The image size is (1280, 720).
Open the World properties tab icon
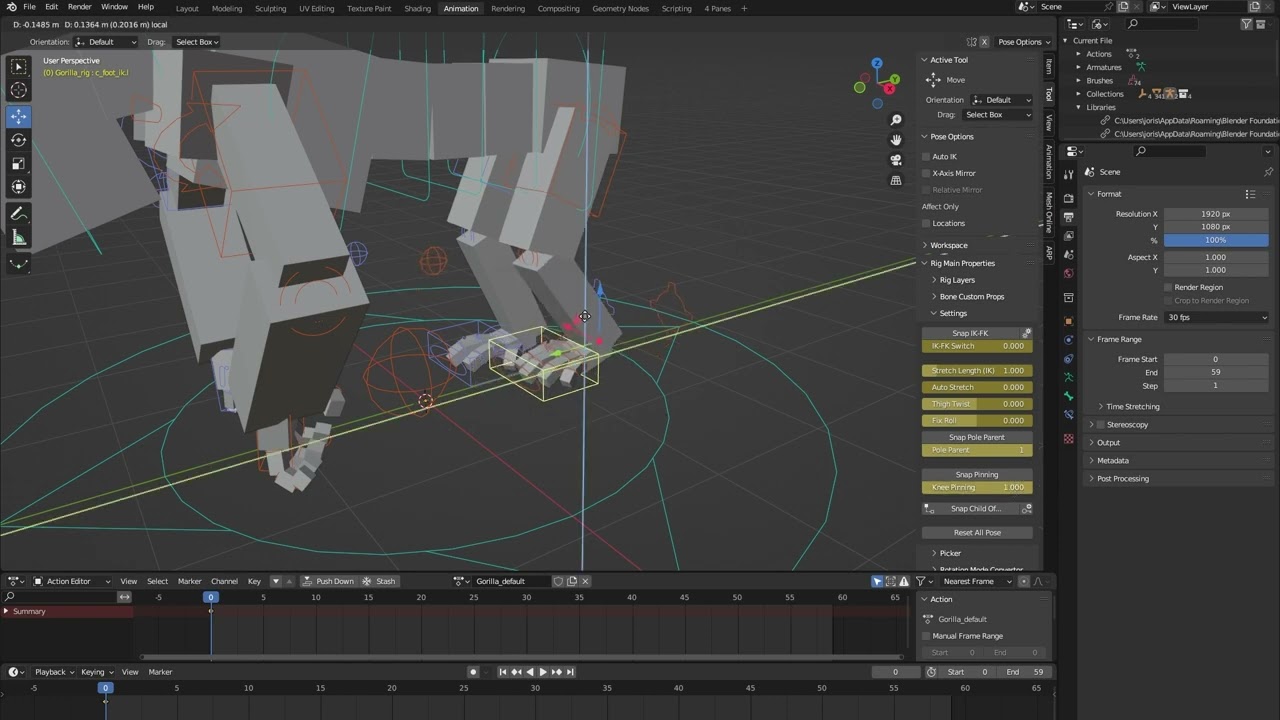coord(1069,273)
